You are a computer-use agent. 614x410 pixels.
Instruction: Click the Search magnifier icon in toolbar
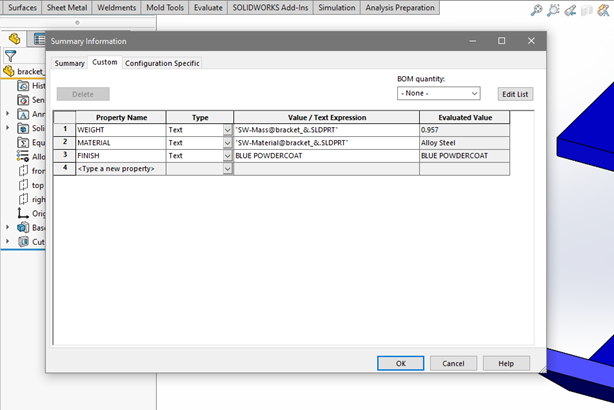click(x=536, y=10)
